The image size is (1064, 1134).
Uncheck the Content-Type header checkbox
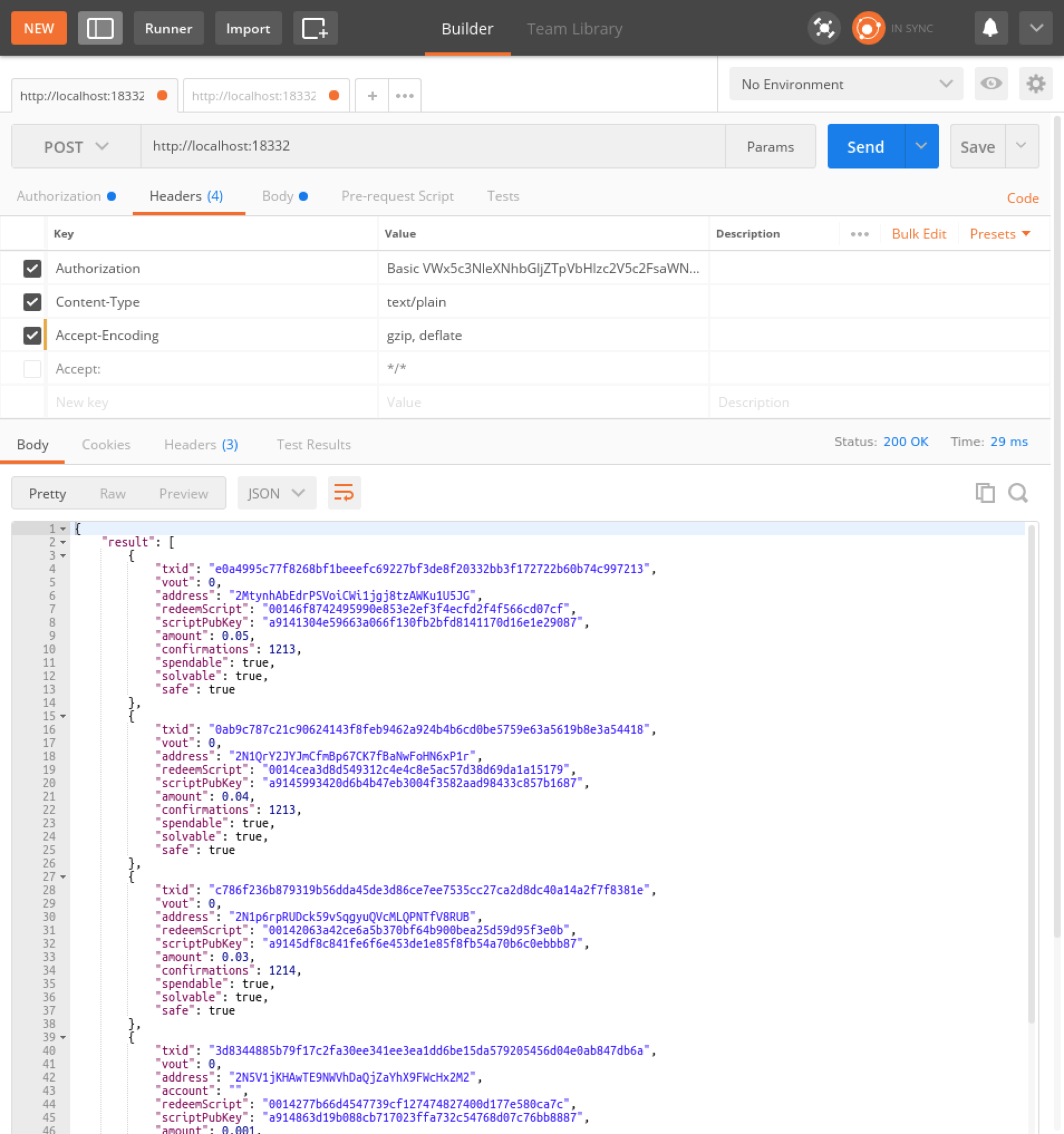coord(32,302)
